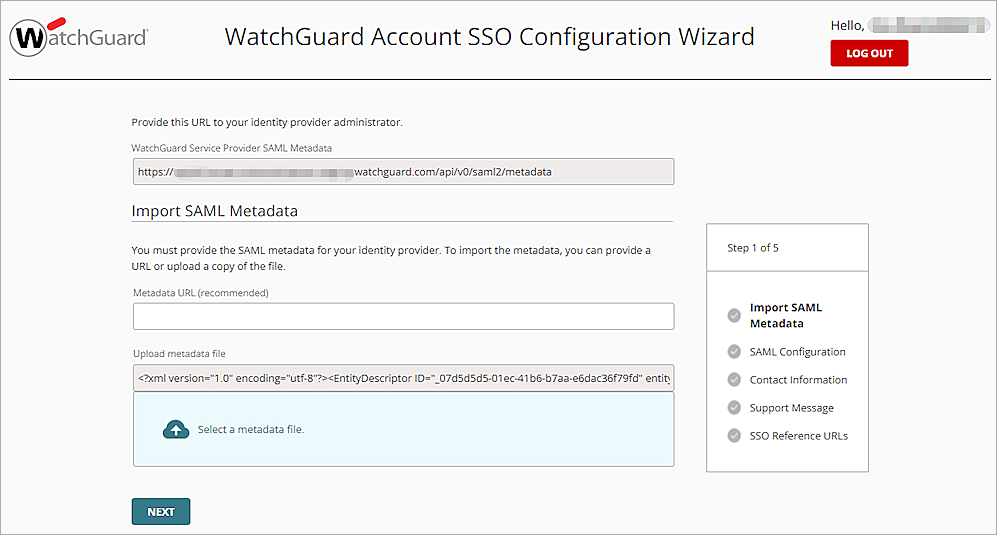The height and width of the screenshot is (535, 997).
Task: Click the uploaded metadata XML text field
Action: pos(403,379)
